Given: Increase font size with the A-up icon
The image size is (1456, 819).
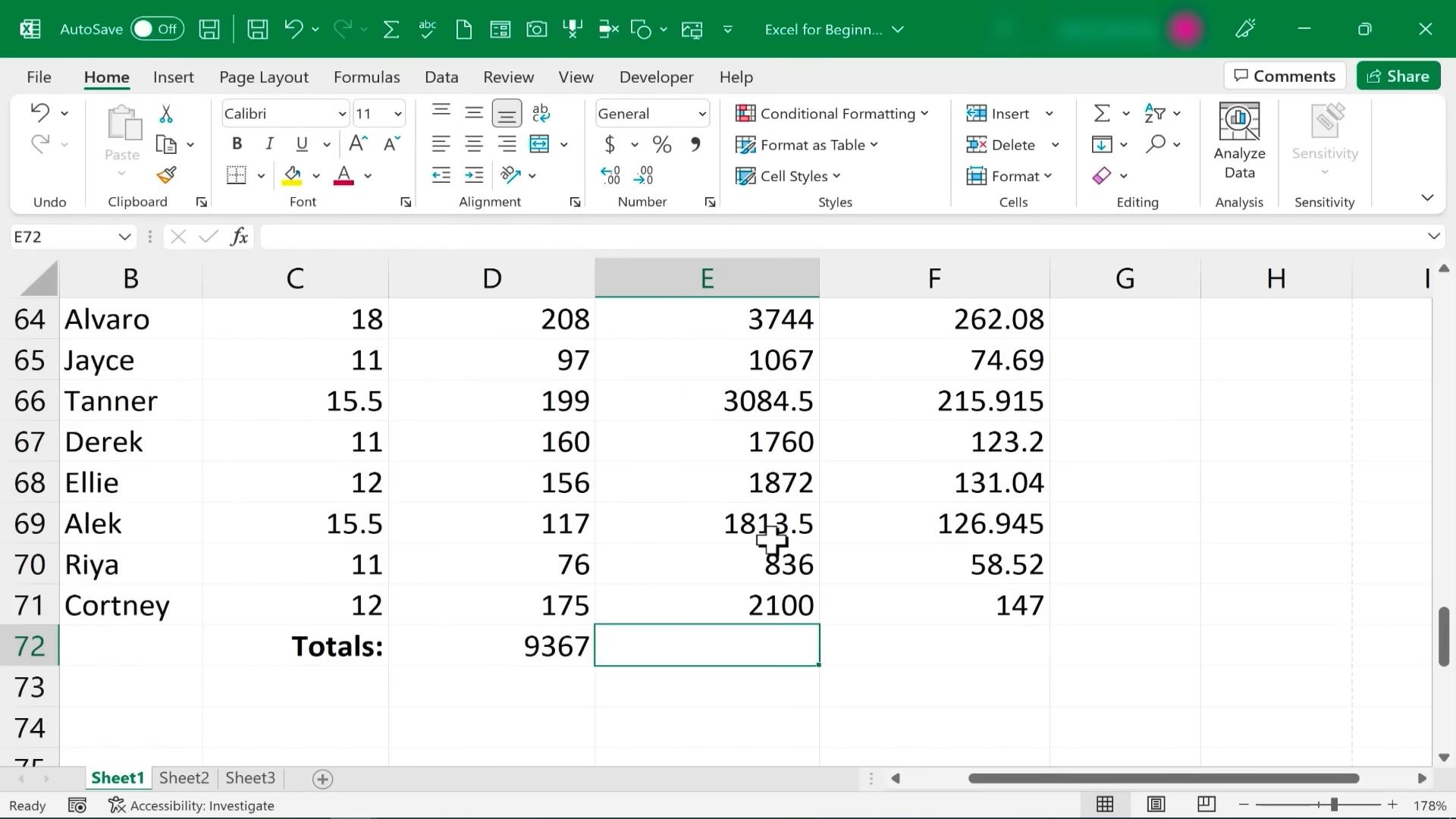Looking at the screenshot, I should pyautogui.click(x=358, y=144).
